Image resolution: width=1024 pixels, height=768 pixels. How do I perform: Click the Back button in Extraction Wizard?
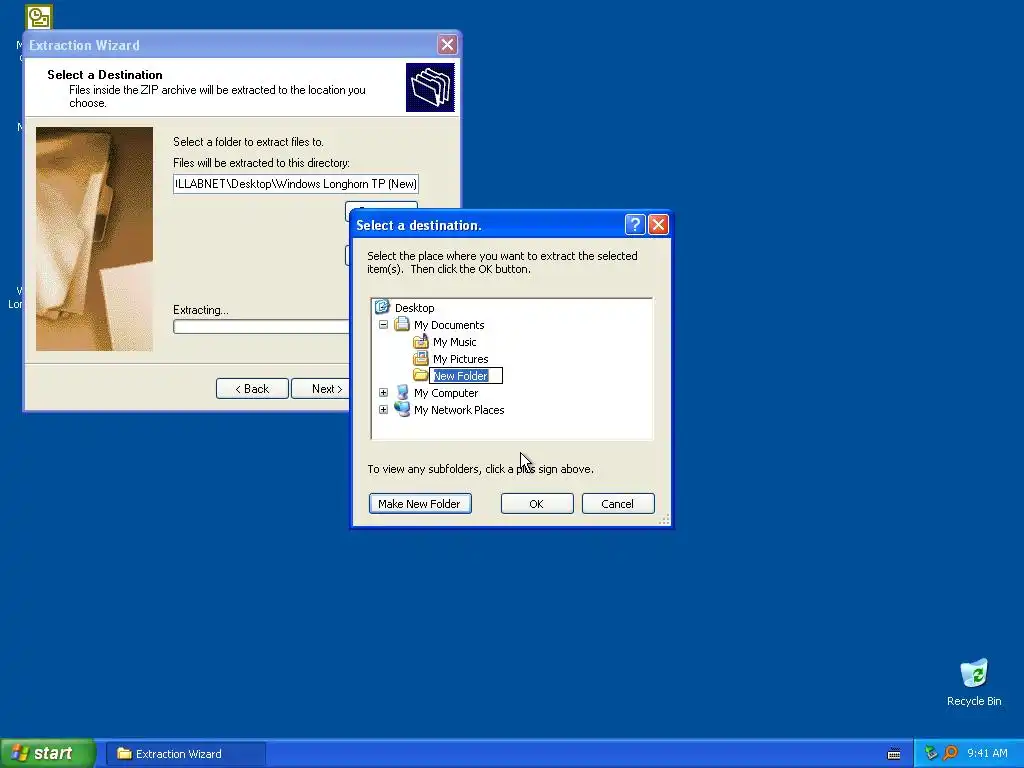pos(252,389)
